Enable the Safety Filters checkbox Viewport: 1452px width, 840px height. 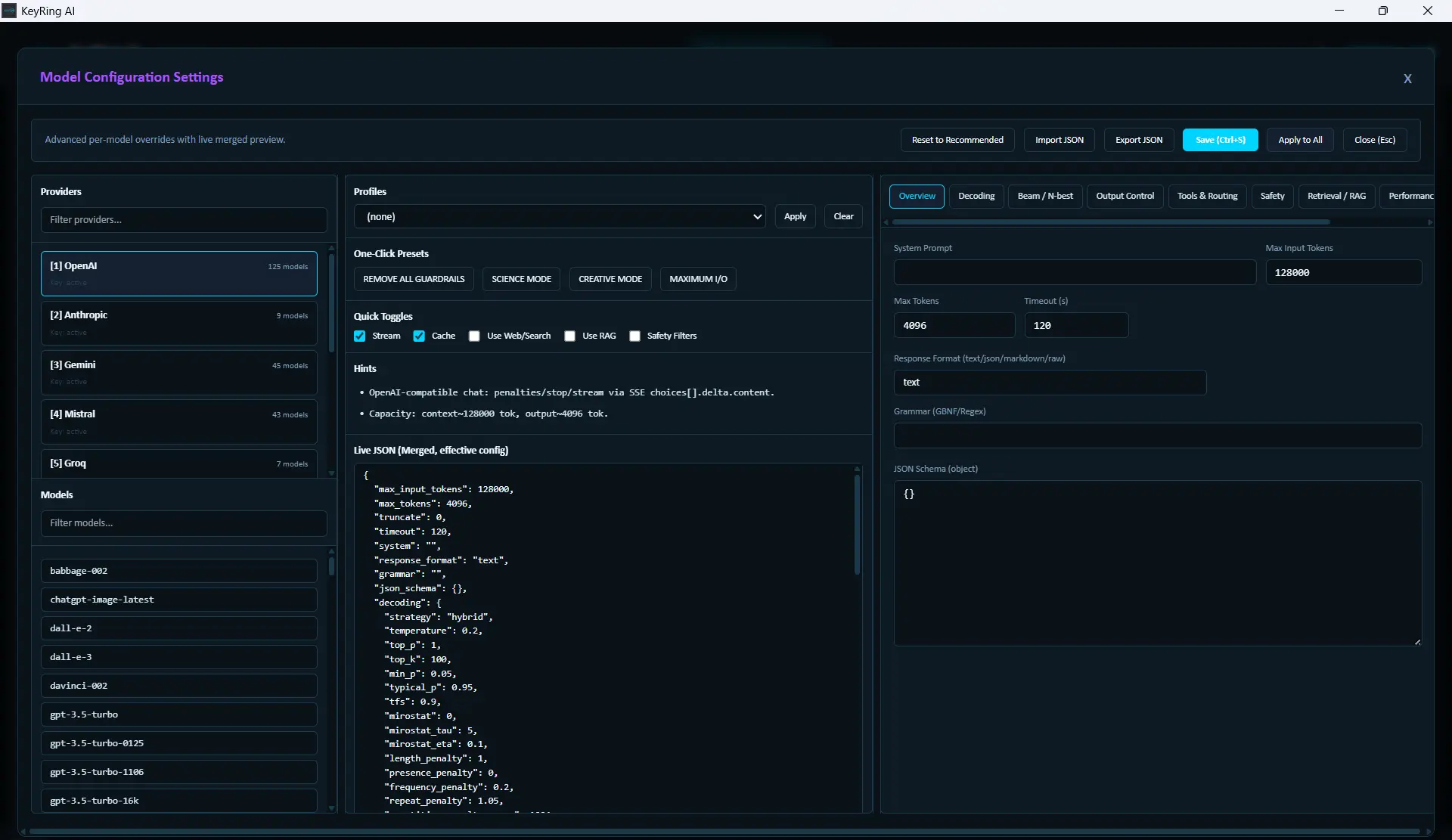click(x=635, y=336)
